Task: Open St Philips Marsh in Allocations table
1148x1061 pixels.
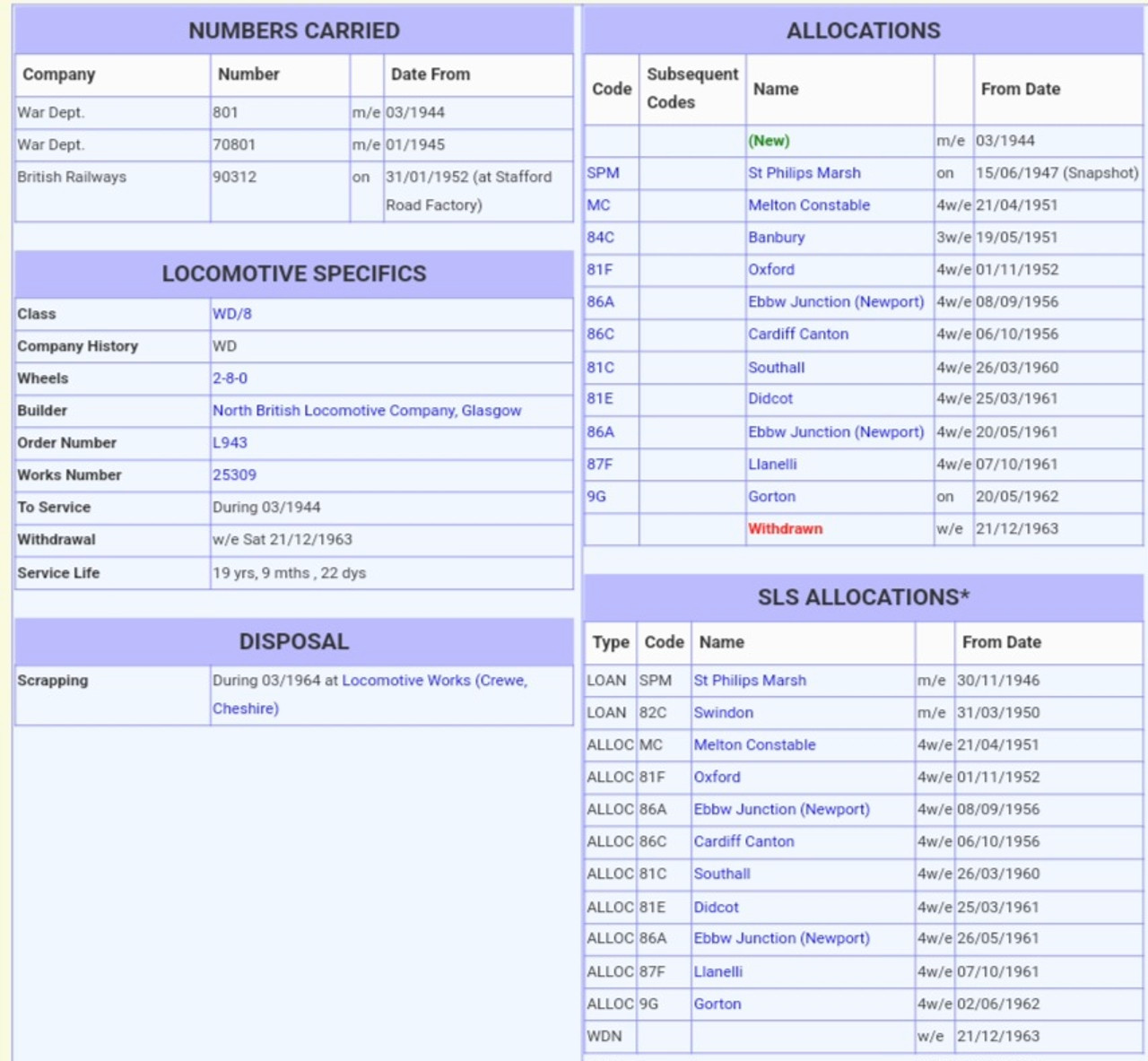Action: [x=804, y=173]
